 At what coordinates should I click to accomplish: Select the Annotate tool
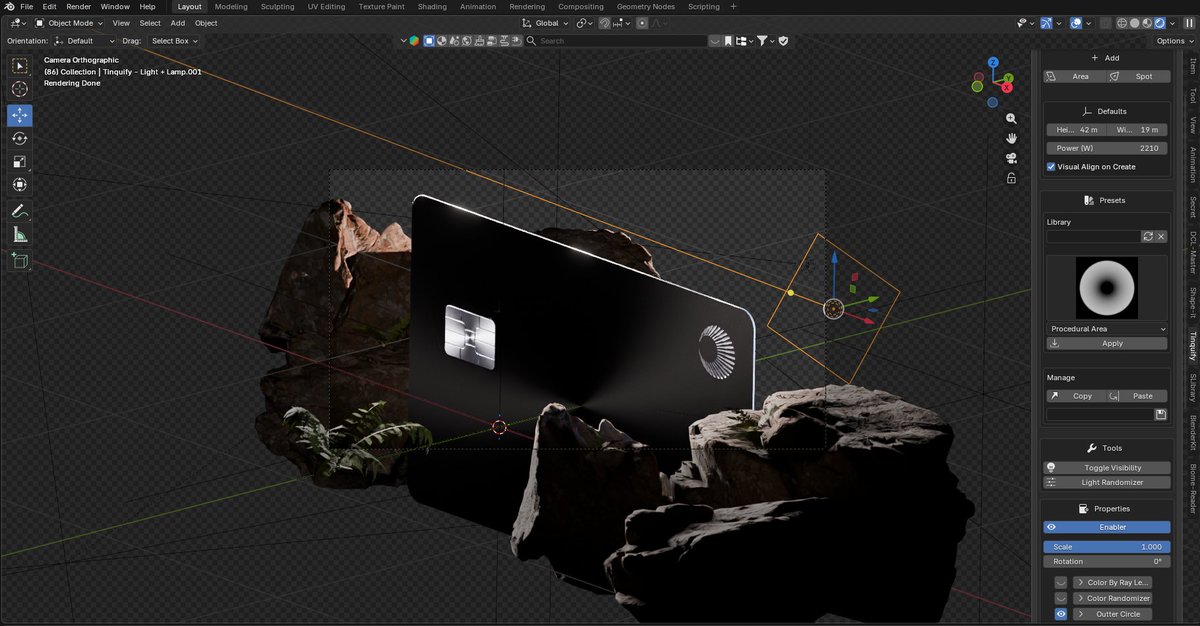[20, 211]
